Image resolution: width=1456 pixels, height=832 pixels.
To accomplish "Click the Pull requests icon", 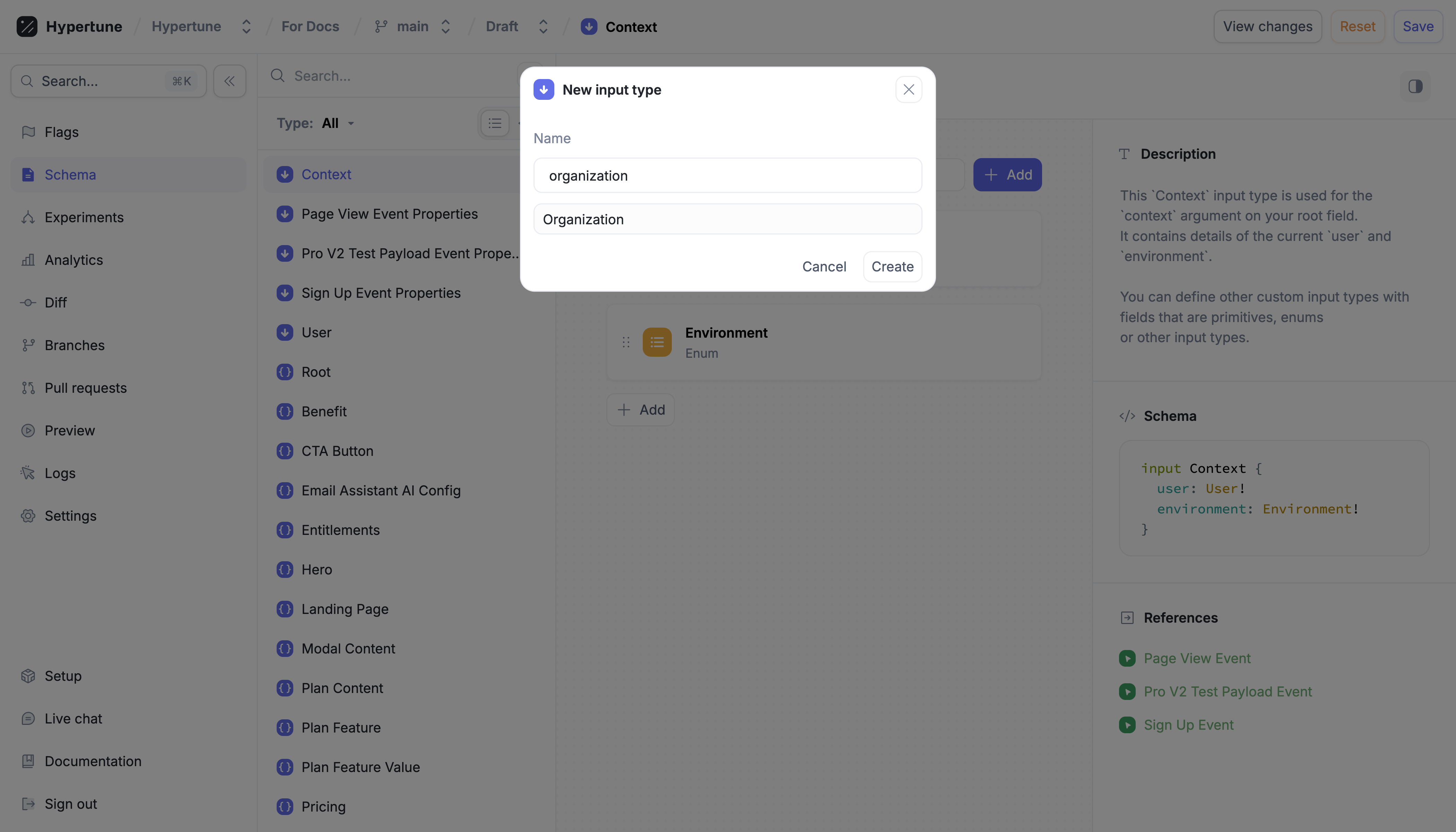I will [x=28, y=388].
